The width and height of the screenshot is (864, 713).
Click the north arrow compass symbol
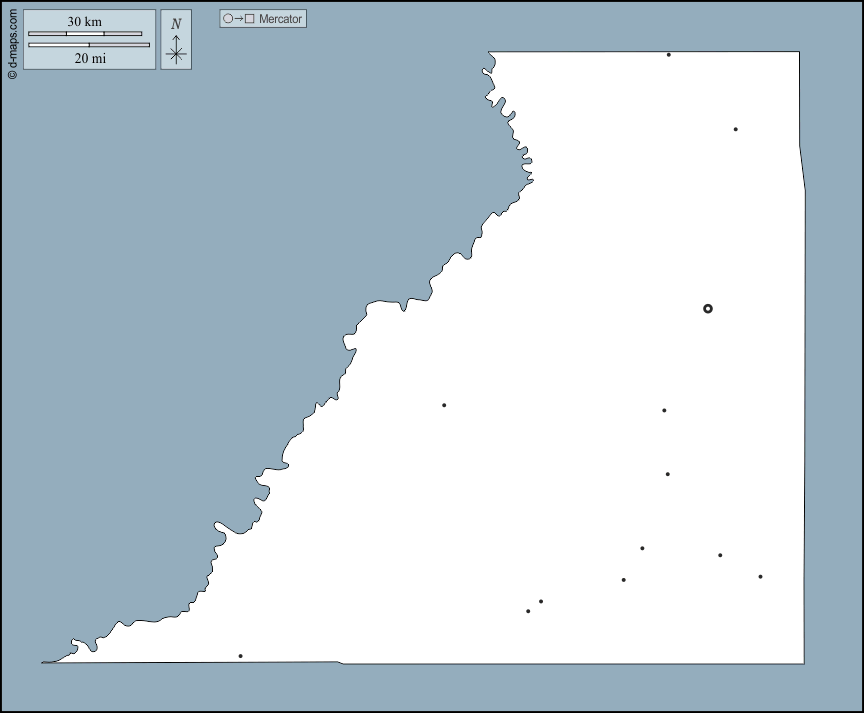pyautogui.click(x=176, y=48)
